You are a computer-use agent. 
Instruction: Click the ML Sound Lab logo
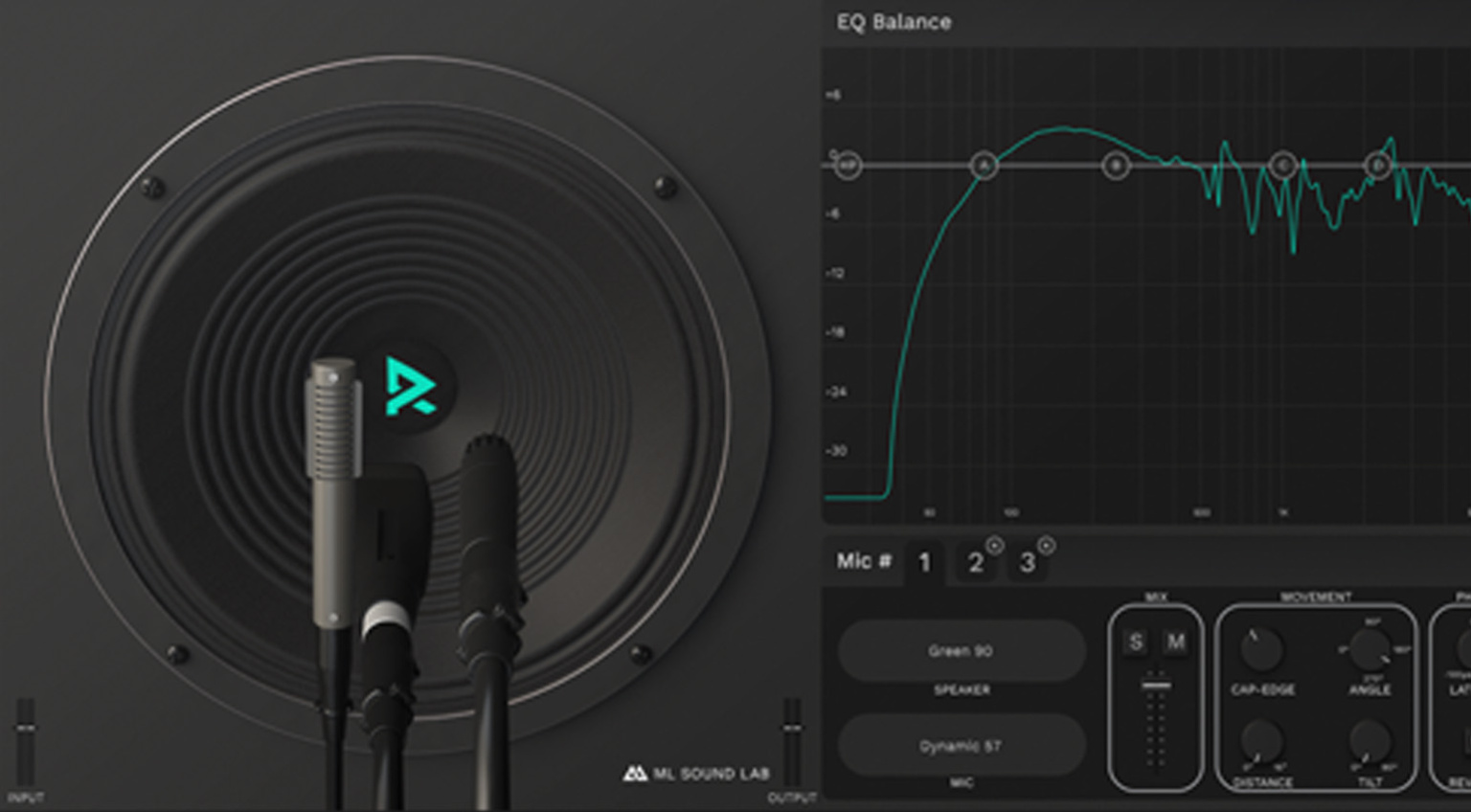click(696, 773)
